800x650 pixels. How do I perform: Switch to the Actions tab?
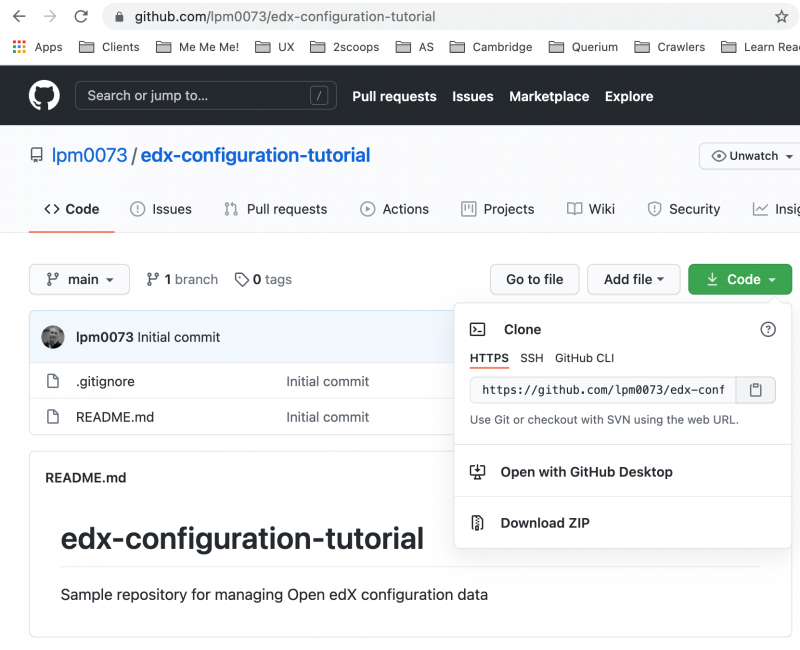coord(395,209)
